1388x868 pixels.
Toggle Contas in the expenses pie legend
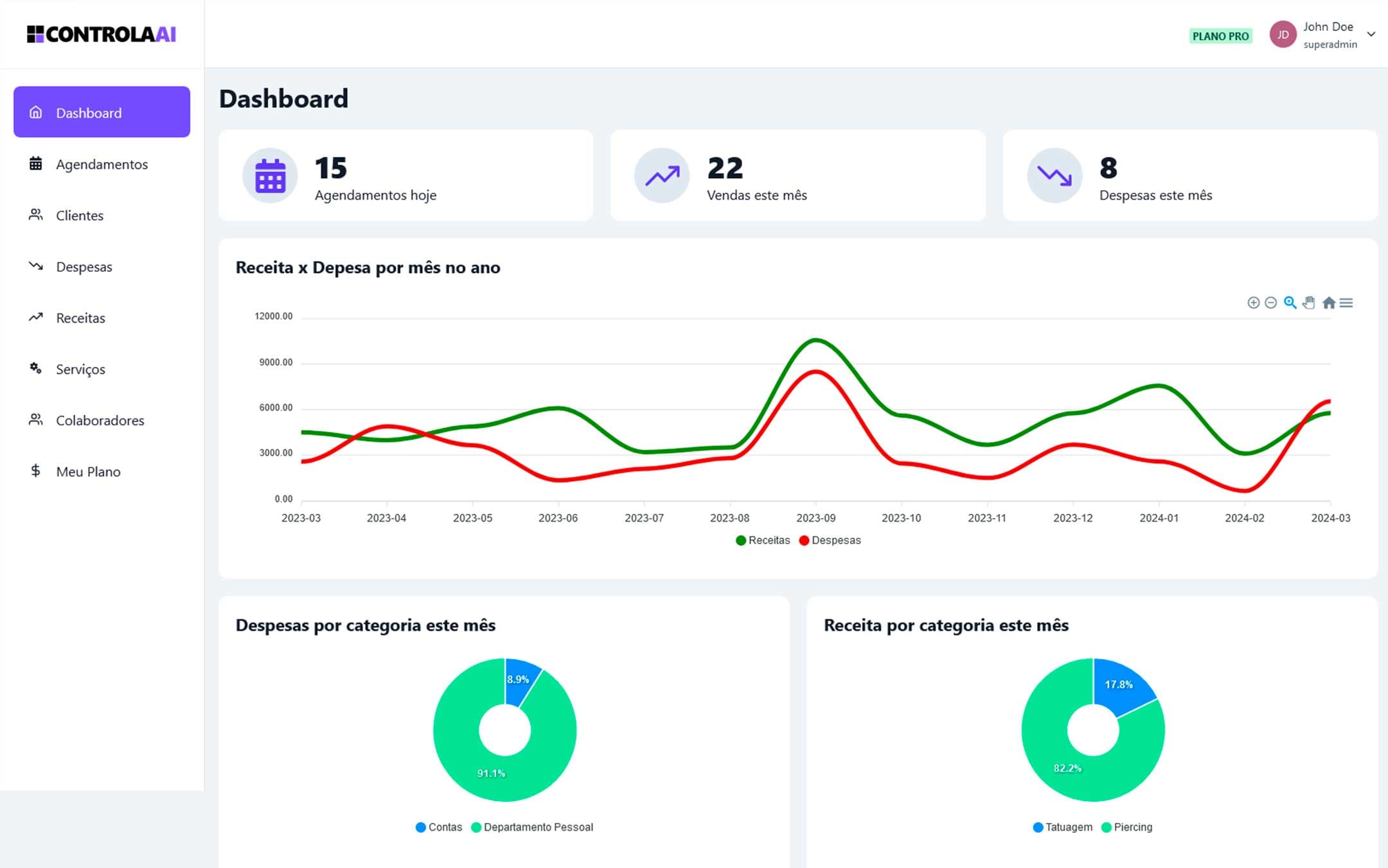(439, 827)
